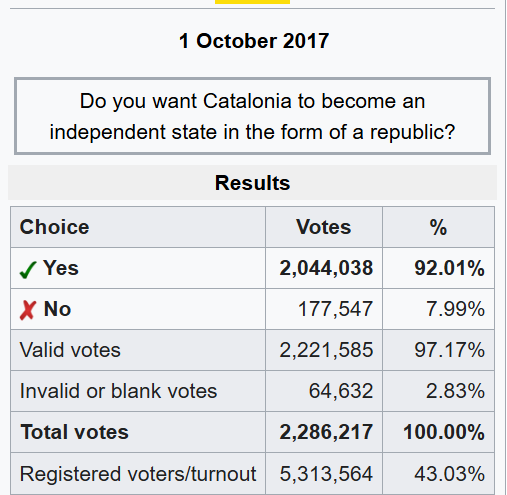Click the Invalid or blank votes label
This screenshot has width=507, height=495.
tap(118, 391)
